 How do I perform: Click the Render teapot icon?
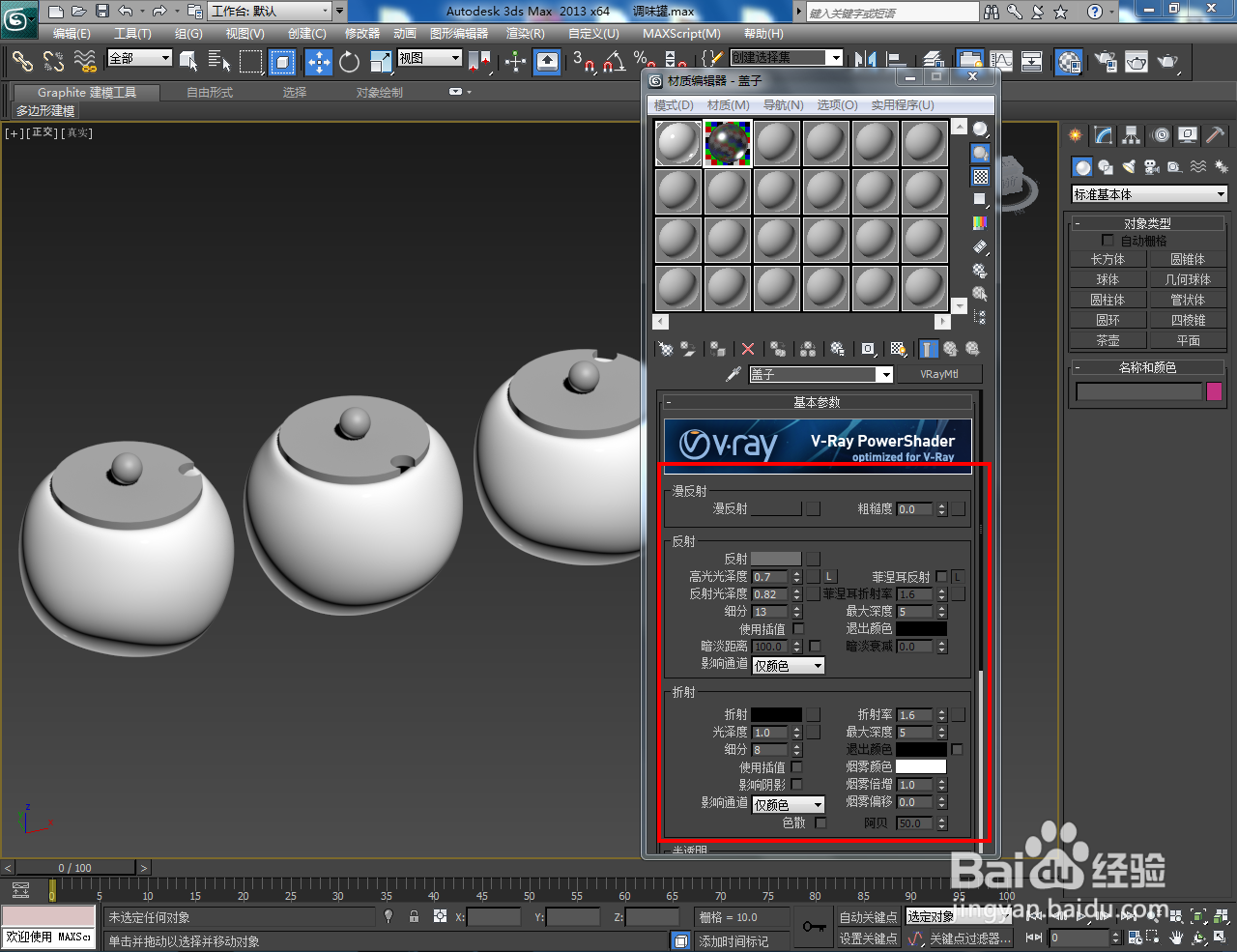[1168, 62]
